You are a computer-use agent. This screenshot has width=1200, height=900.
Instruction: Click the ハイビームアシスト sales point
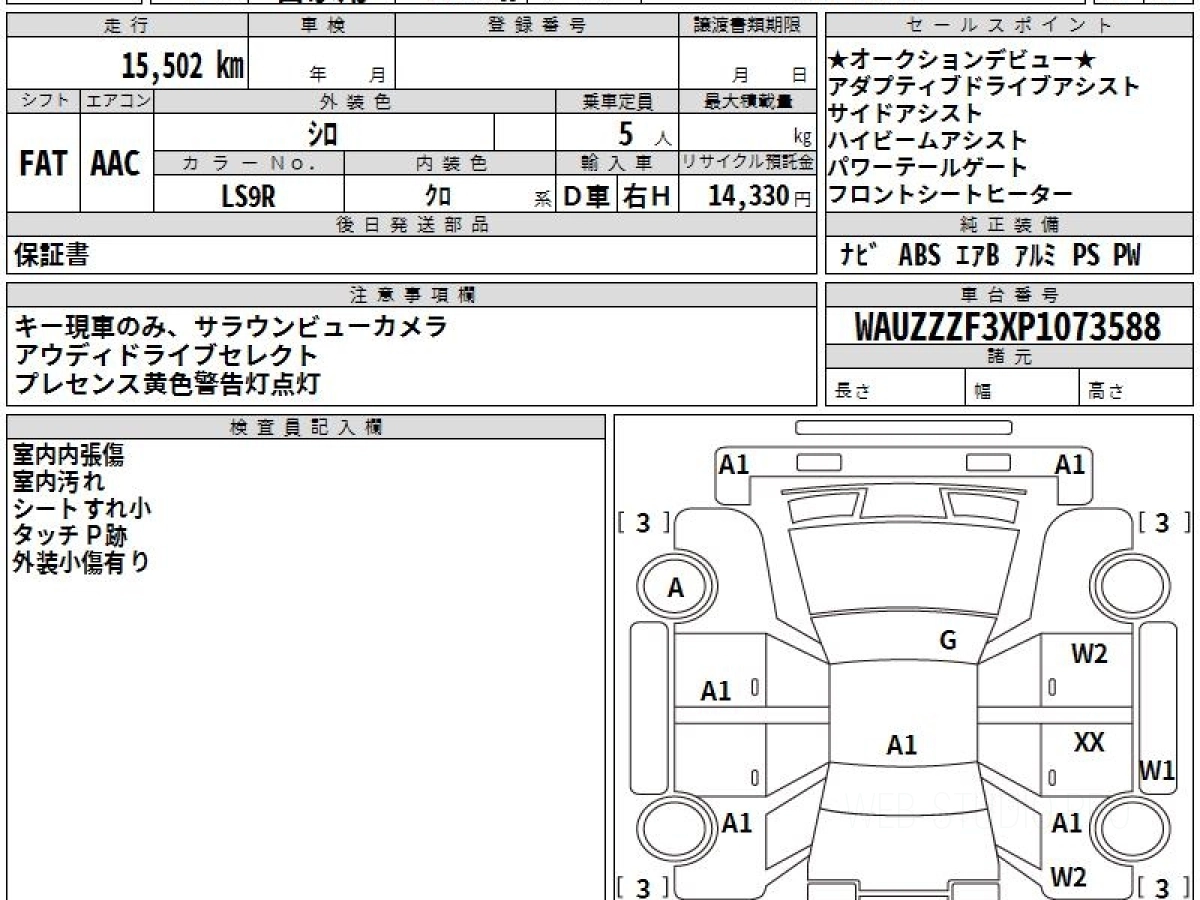(x=928, y=140)
